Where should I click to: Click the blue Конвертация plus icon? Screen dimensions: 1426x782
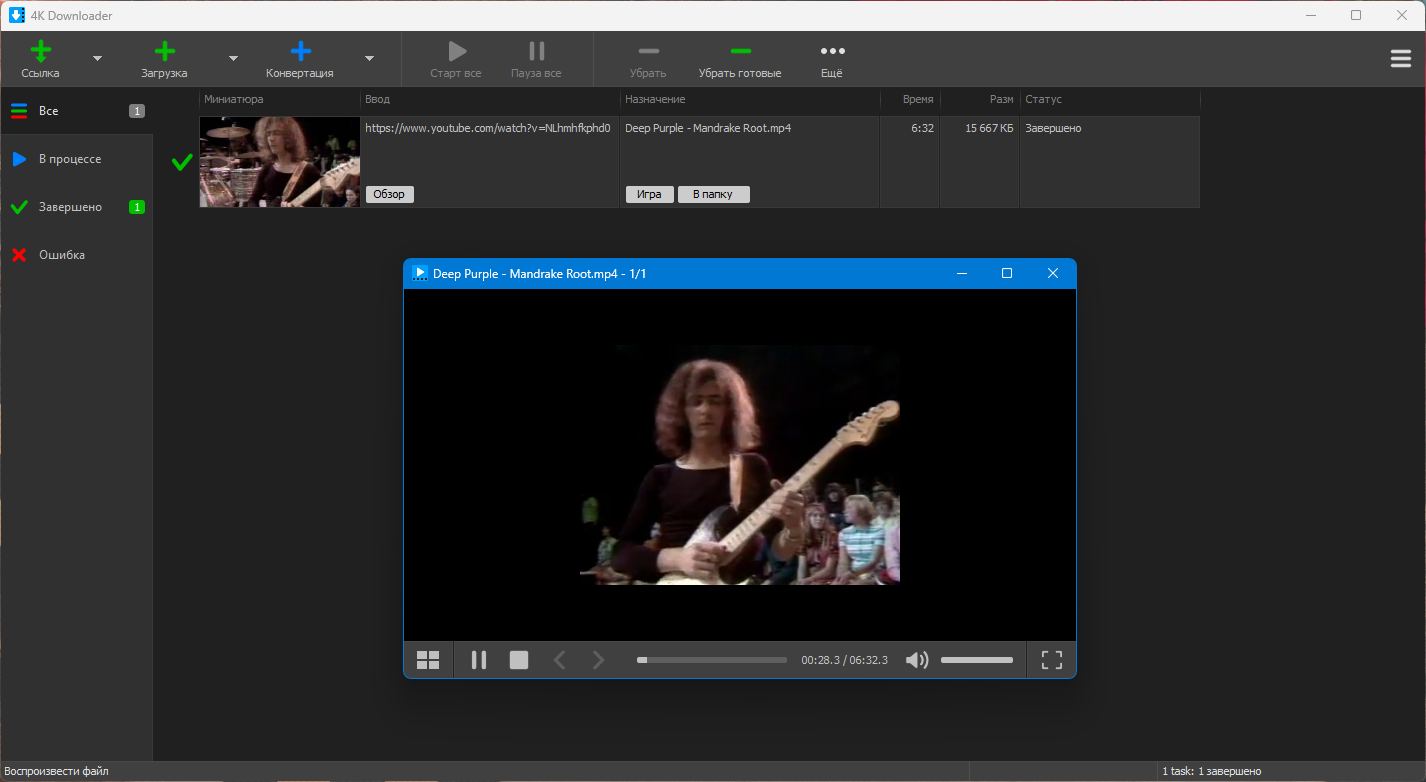(300, 51)
